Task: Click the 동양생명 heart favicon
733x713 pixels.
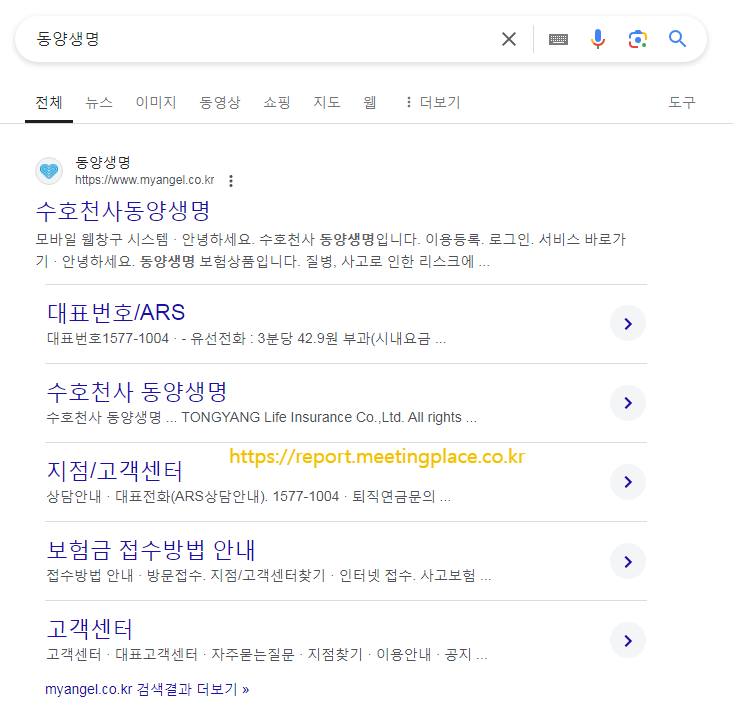Action: pyautogui.click(x=49, y=171)
